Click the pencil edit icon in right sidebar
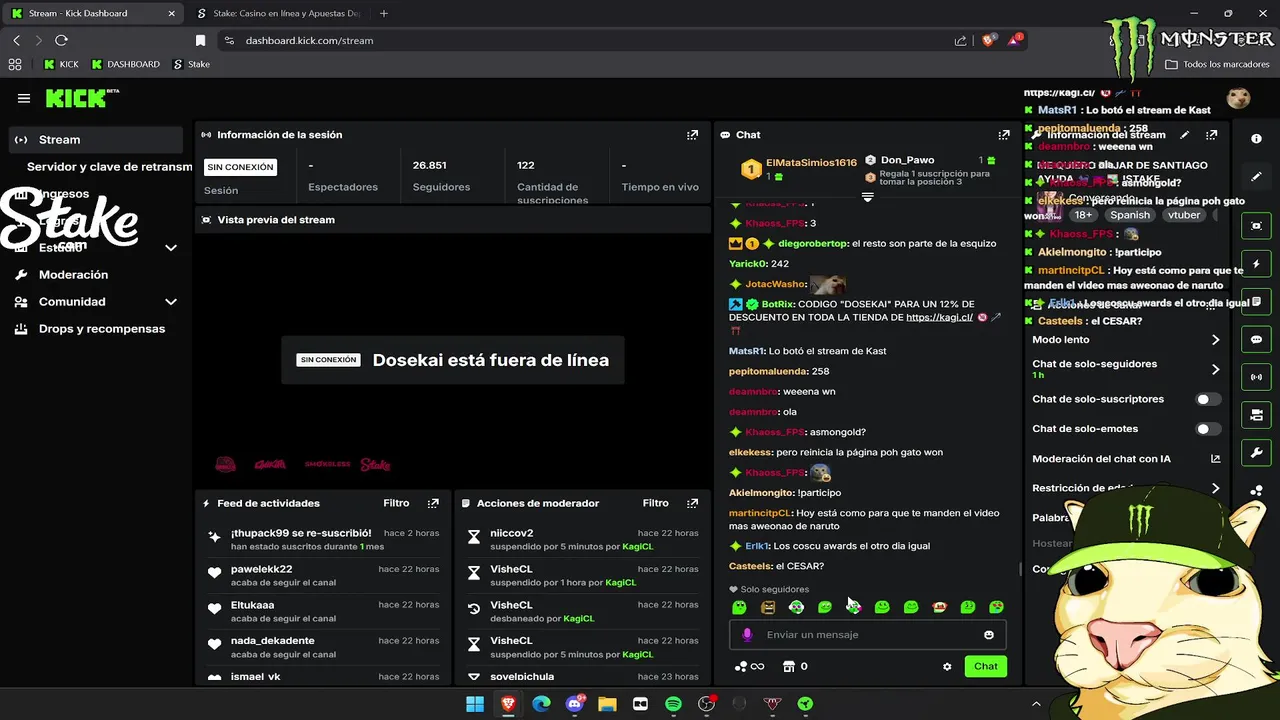Viewport: 1280px width, 720px height. point(1256,176)
